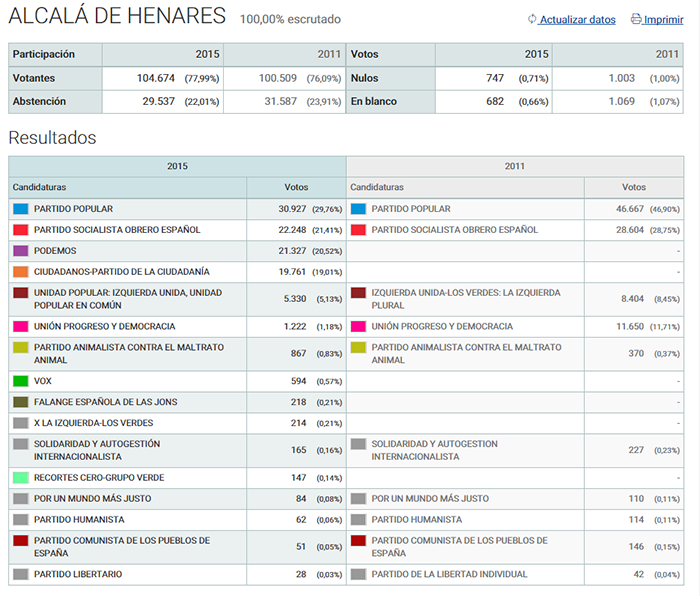Screen dimensions: 700x596
Task: Click the Imprimir link
Action: (663, 19)
